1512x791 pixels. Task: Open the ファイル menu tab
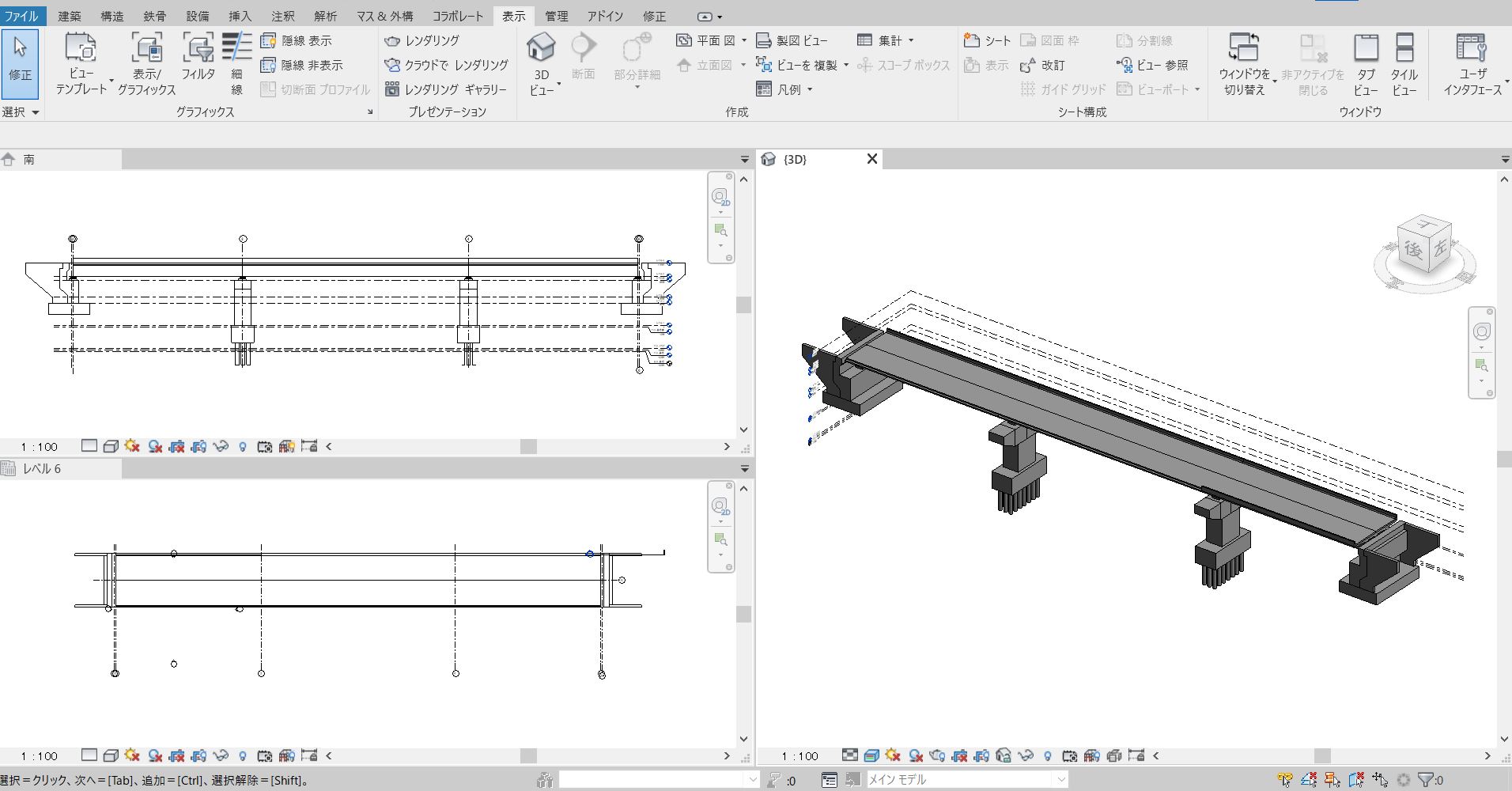(21, 16)
